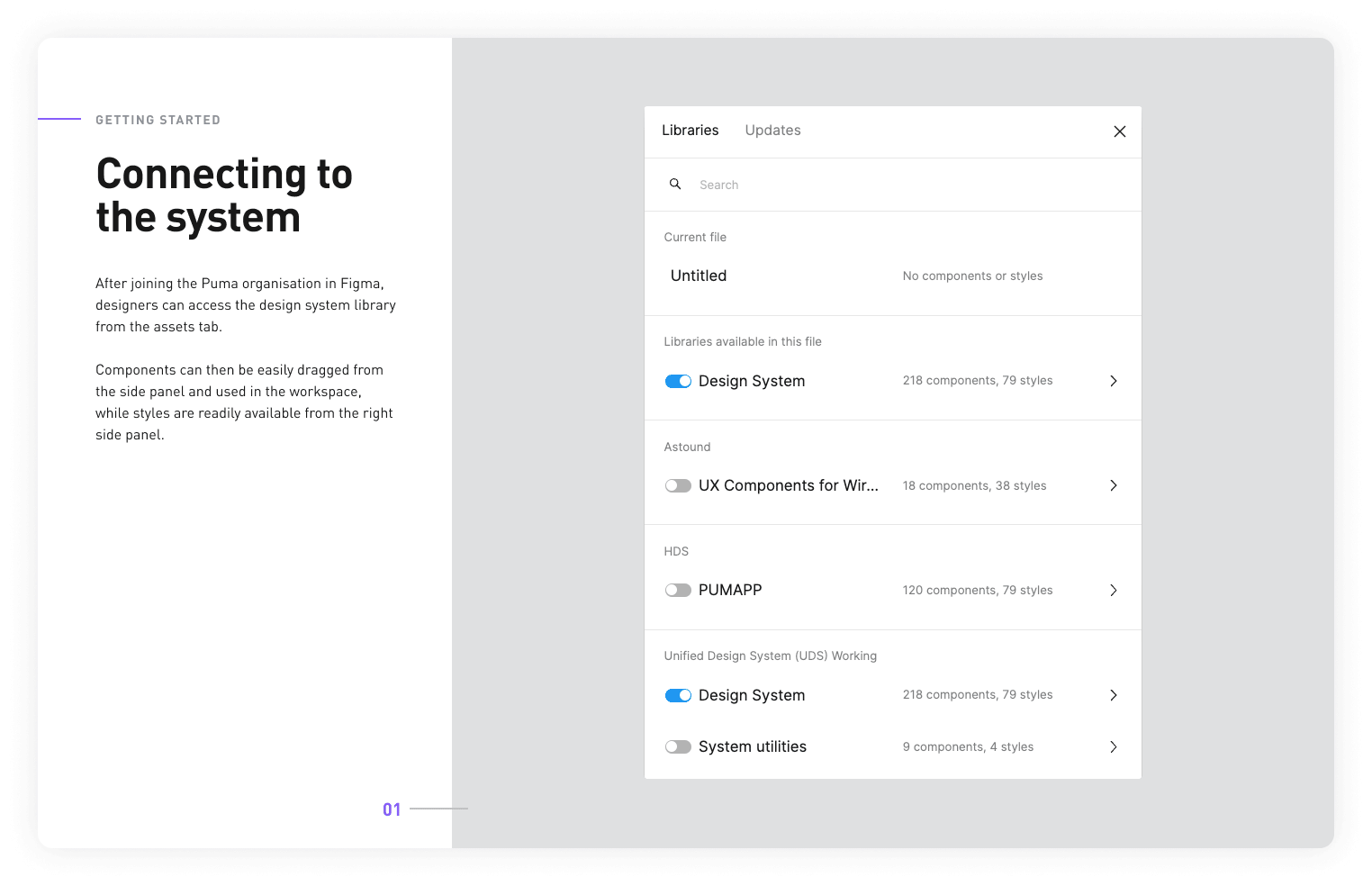Enable the System utilities toggle
Viewport: 1372px width, 886px height.
(x=678, y=746)
